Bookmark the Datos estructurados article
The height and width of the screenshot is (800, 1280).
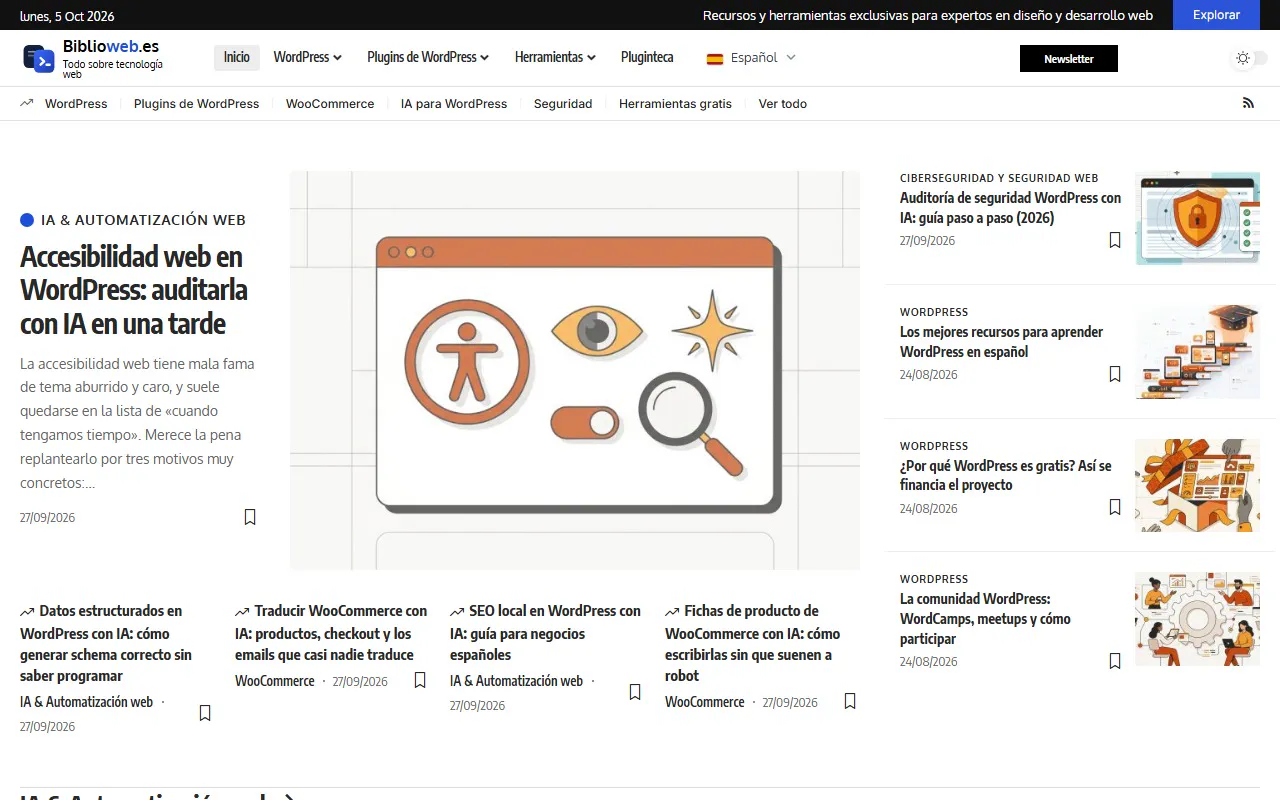click(x=205, y=713)
